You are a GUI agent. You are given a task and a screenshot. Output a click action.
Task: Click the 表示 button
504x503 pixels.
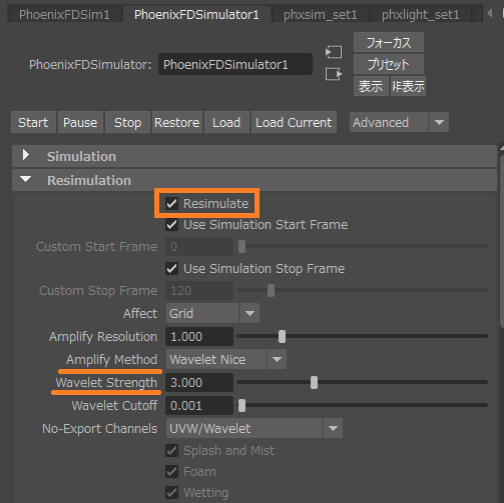[371, 86]
